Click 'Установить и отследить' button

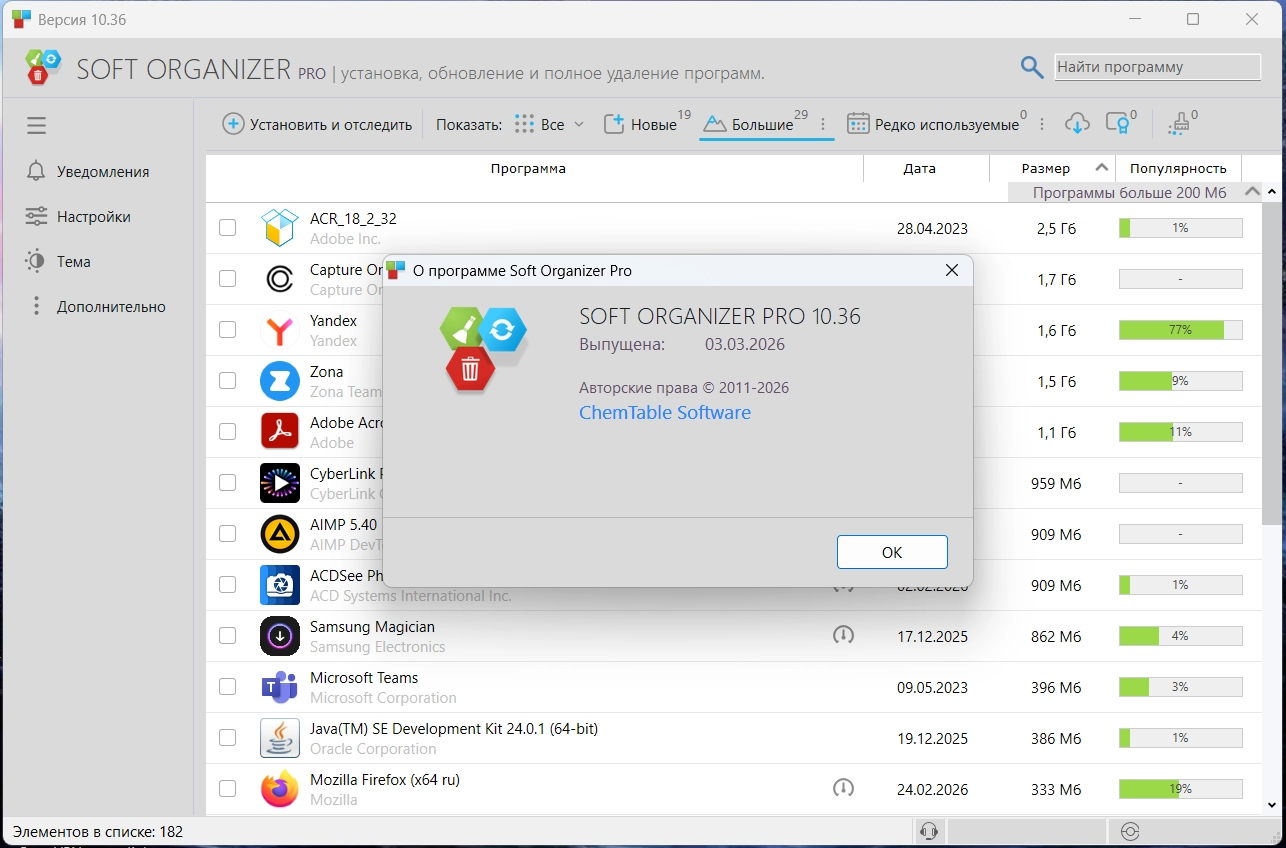tap(318, 125)
